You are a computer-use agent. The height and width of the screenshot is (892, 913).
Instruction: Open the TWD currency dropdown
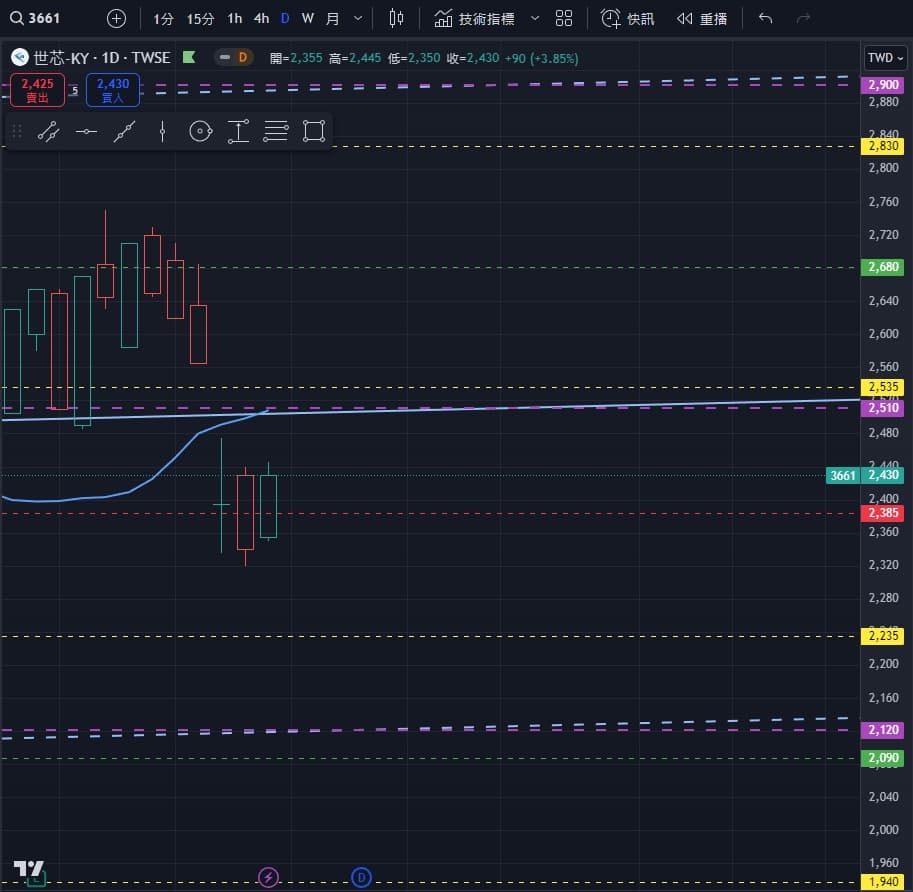pyautogui.click(x=886, y=58)
